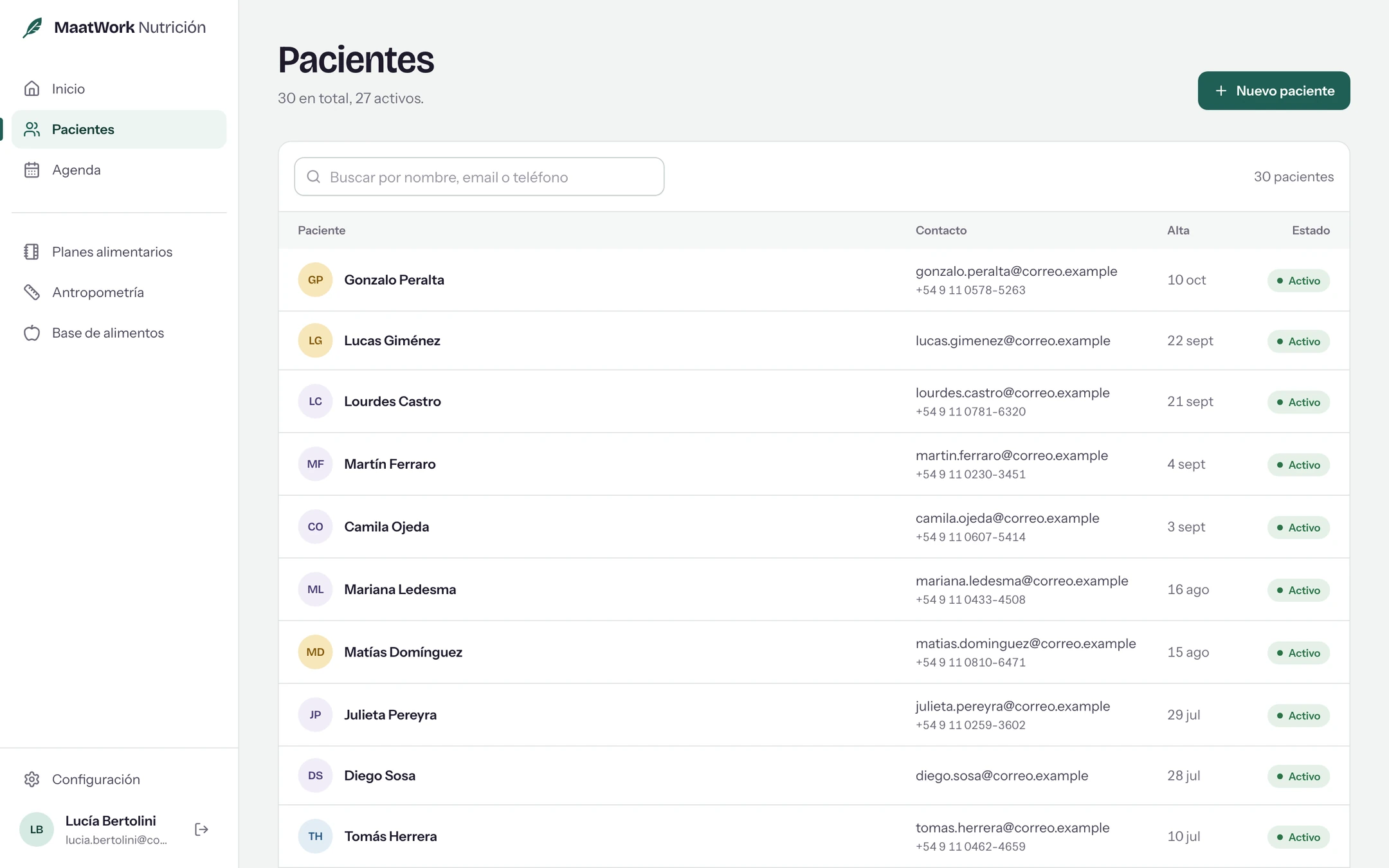
Task: Select the Pacientes sidebar item
Action: click(119, 129)
